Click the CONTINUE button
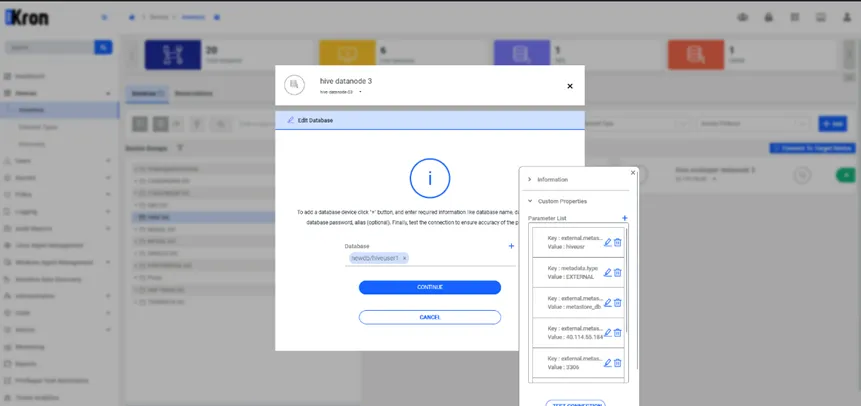Screen dimensions: 861x406 pos(430,287)
